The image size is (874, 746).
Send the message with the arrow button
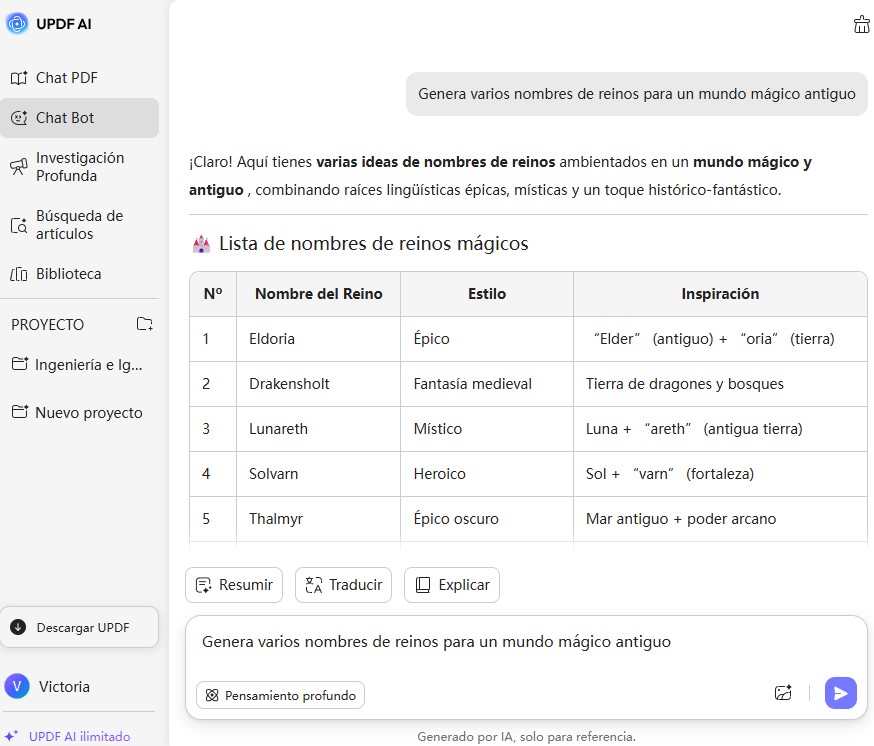coord(841,693)
